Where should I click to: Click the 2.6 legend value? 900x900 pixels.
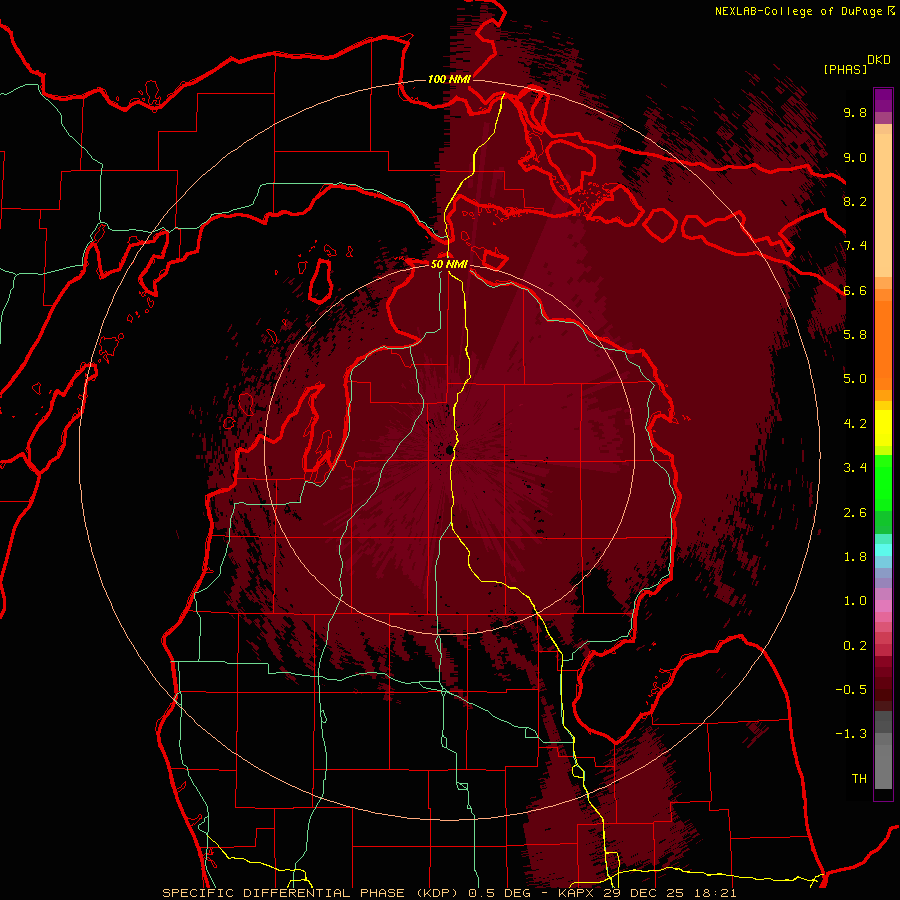[x=855, y=513]
